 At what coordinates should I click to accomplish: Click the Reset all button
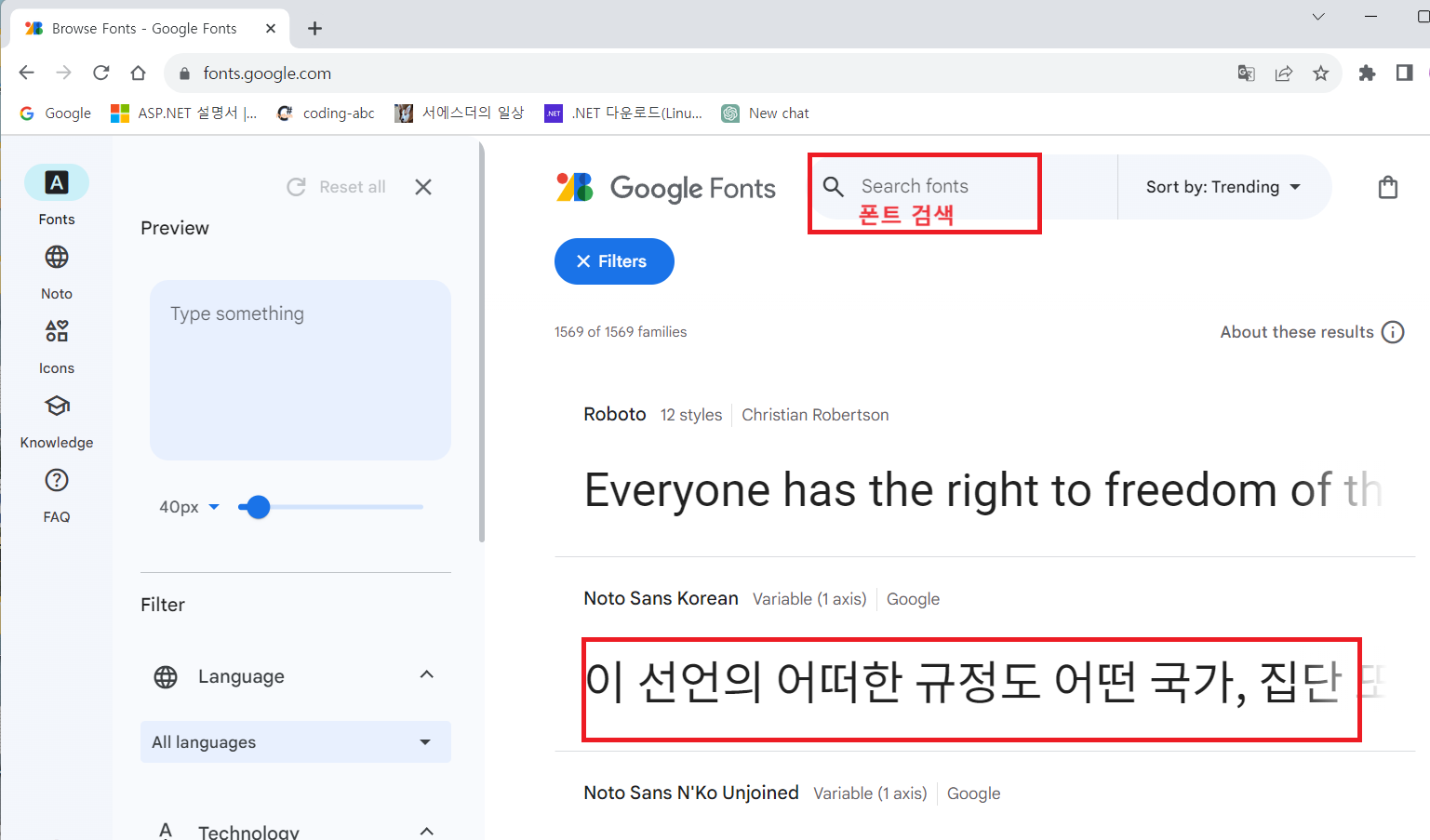[337, 187]
